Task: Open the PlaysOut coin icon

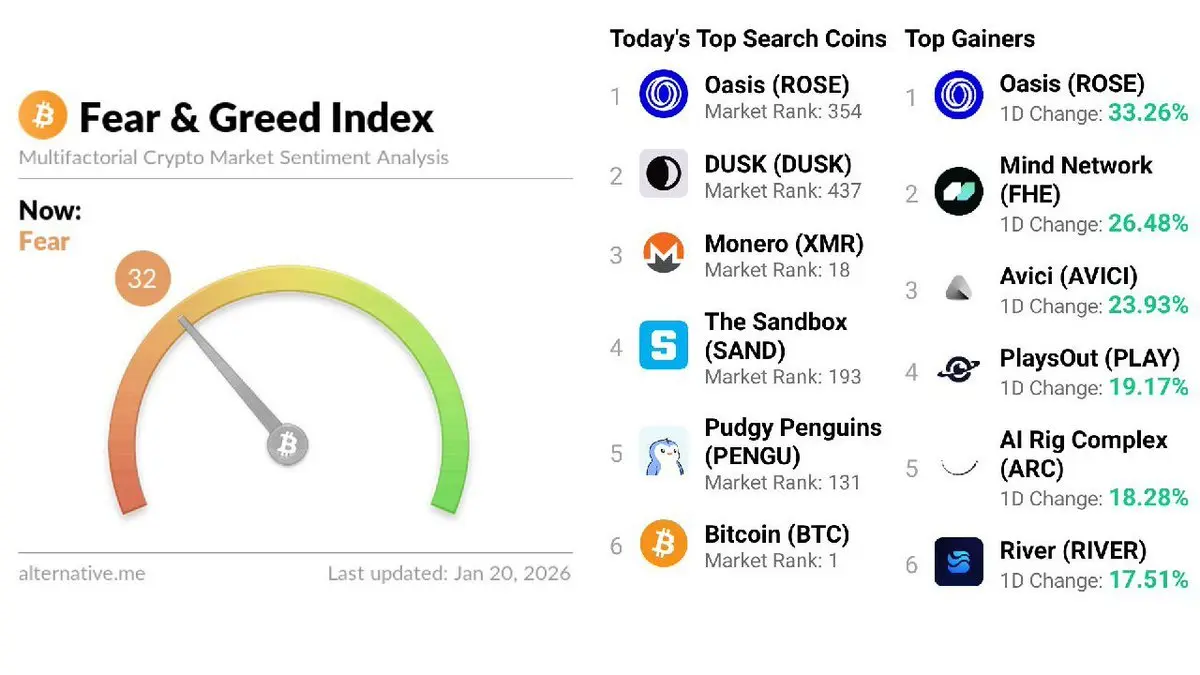Action: (958, 370)
